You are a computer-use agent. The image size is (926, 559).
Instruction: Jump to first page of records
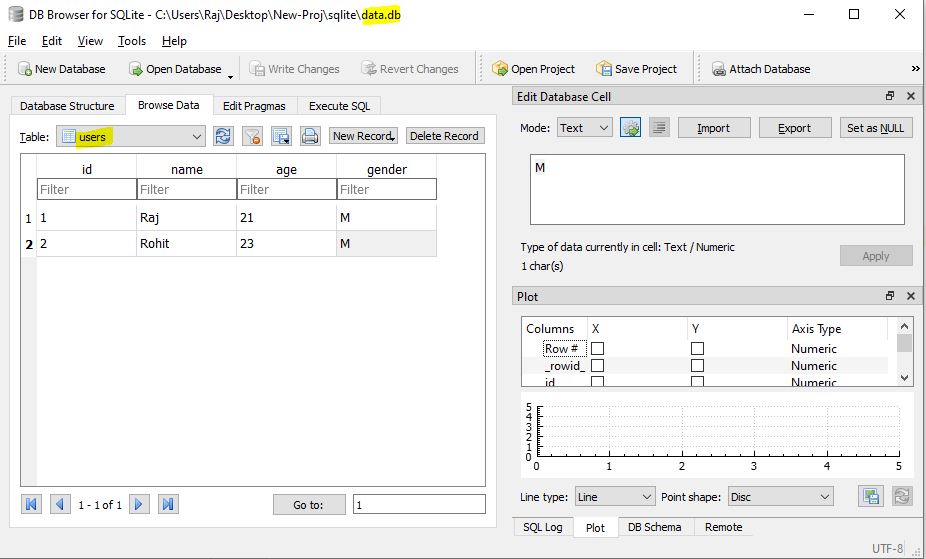point(31,504)
